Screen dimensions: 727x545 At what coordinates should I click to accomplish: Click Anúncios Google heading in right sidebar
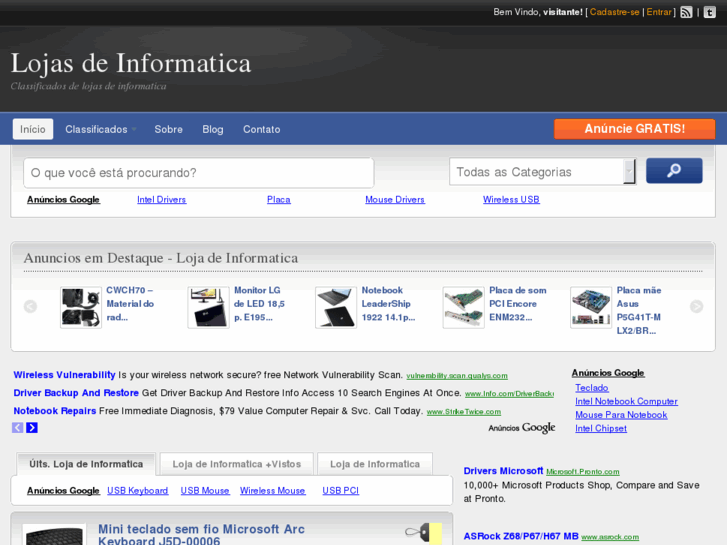pos(608,373)
